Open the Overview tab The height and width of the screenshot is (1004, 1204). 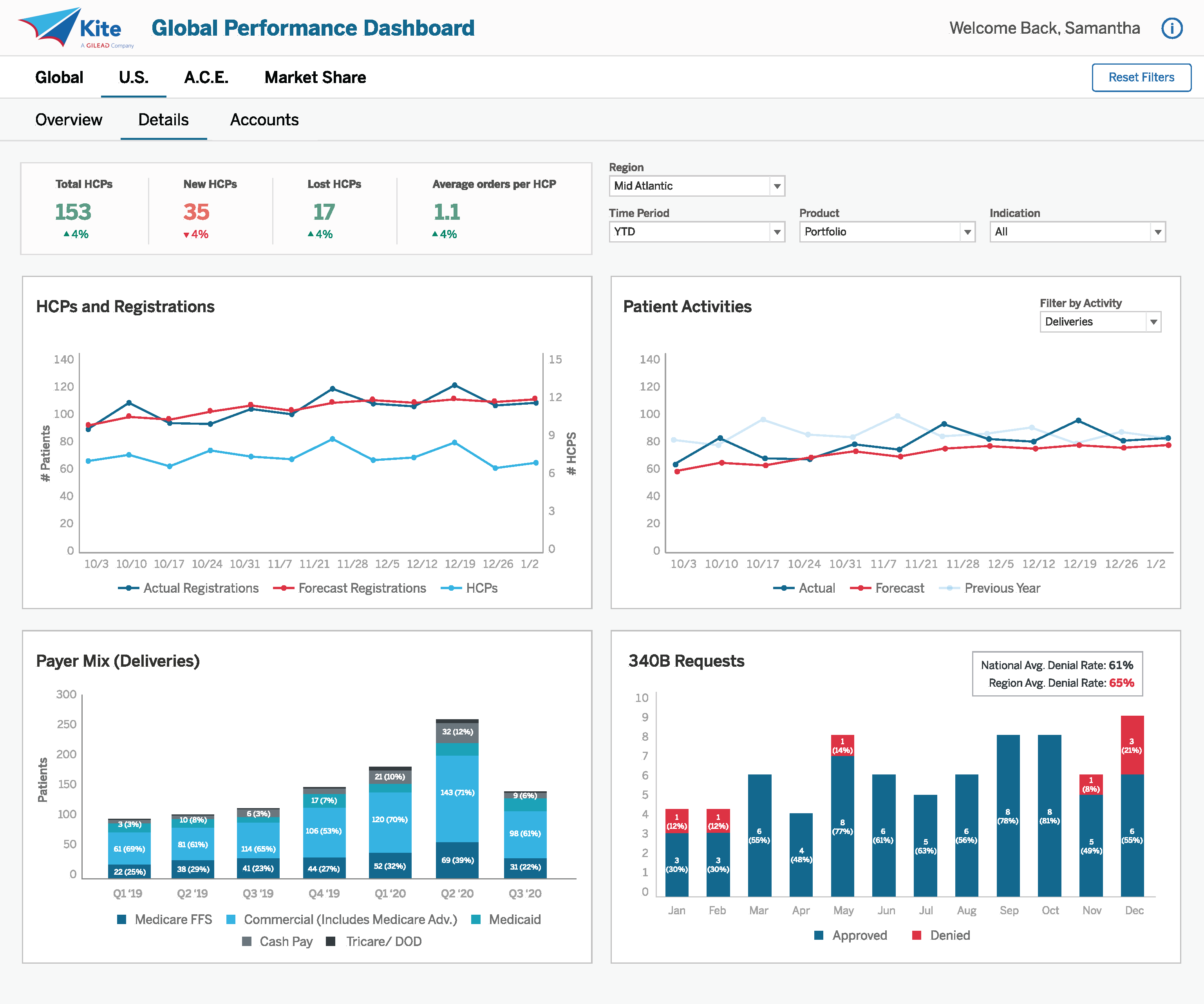click(69, 120)
